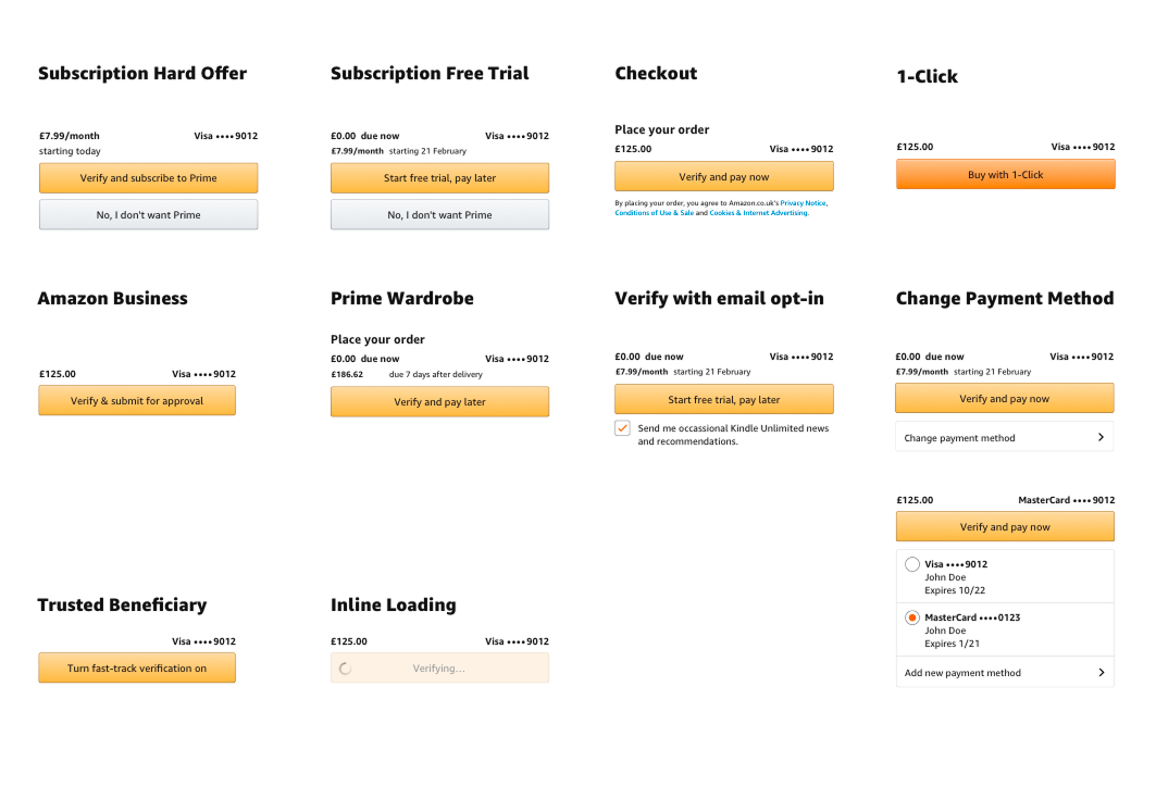Decline Prime with No, I don't want Prime

click(148, 213)
